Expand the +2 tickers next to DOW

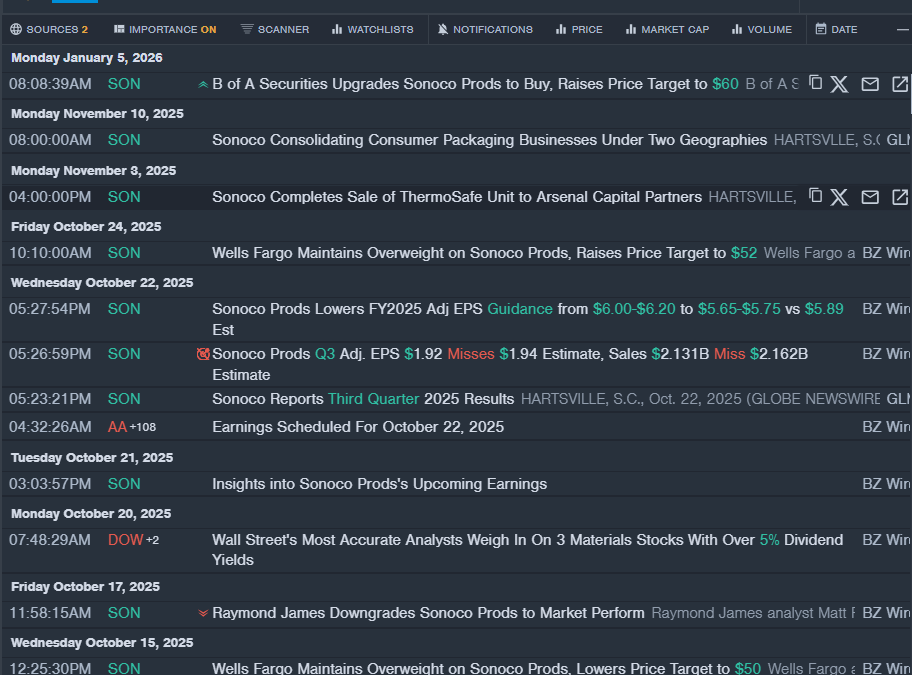coord(152,540)
